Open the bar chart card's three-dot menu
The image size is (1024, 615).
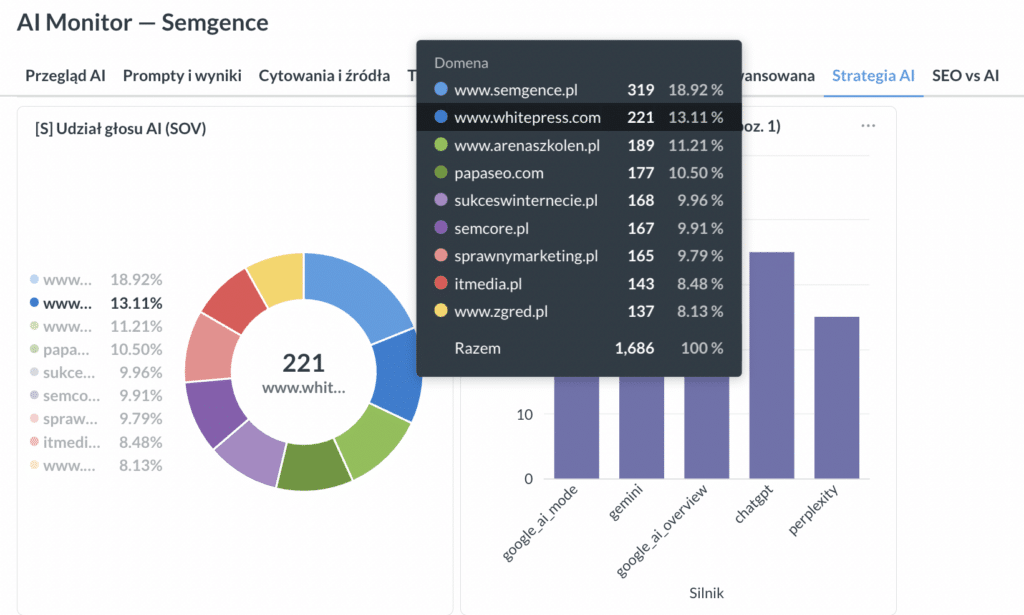pyautogui.click(x=867, y=126)
